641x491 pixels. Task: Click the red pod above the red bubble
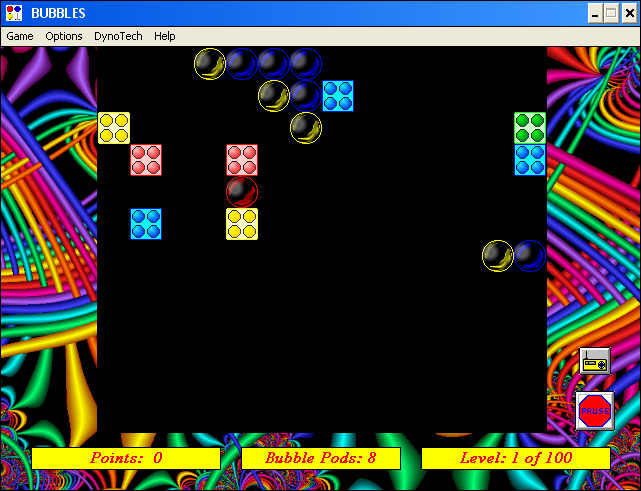click(242, 160)
